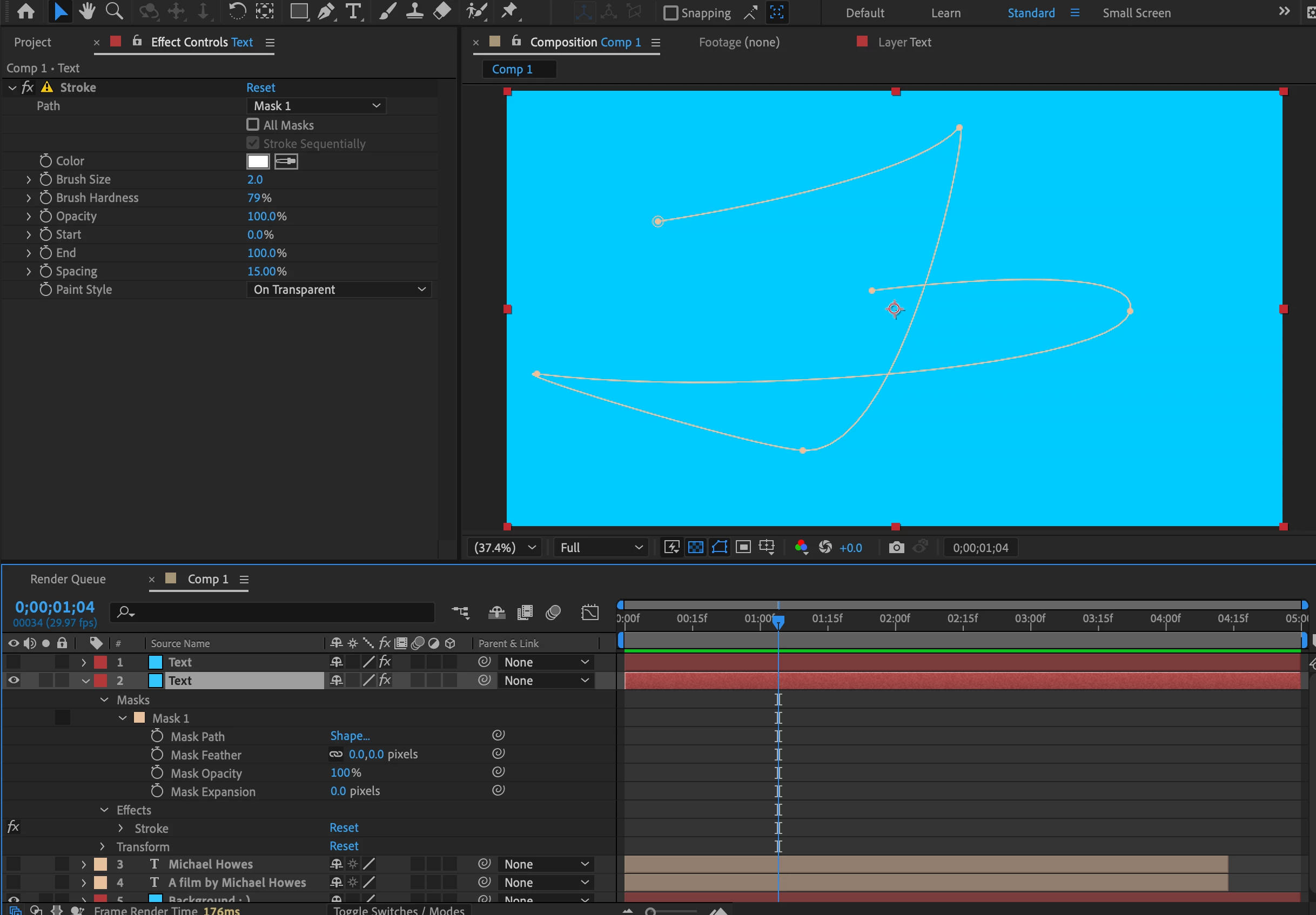Select the Puppet Pin tool
This screenshot has width=1316, height=915.
tap(509, 11)
